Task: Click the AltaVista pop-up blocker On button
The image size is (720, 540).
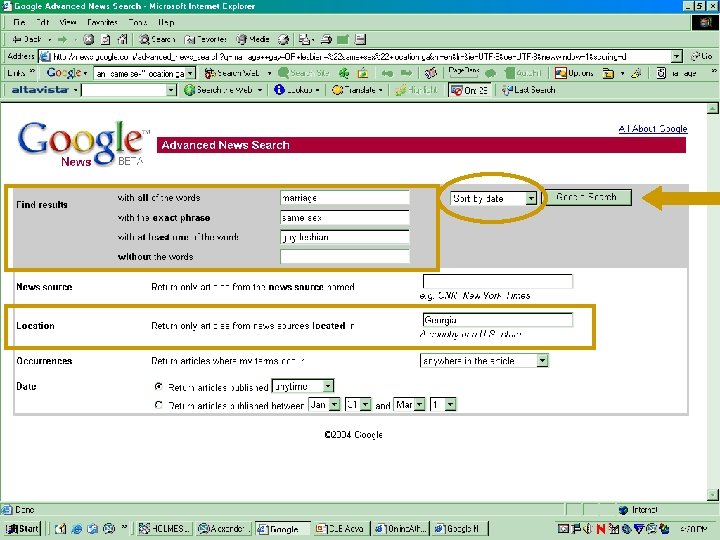Action: click(469, 90)
